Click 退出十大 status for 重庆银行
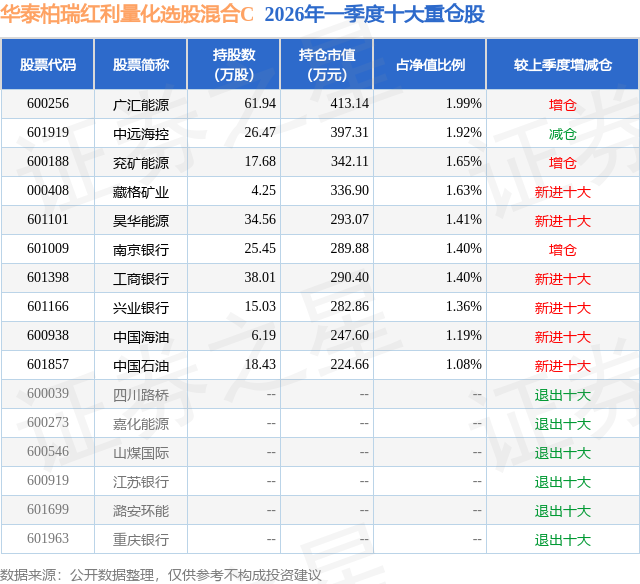This screenshot has width=640, height=584. (562, 539)
